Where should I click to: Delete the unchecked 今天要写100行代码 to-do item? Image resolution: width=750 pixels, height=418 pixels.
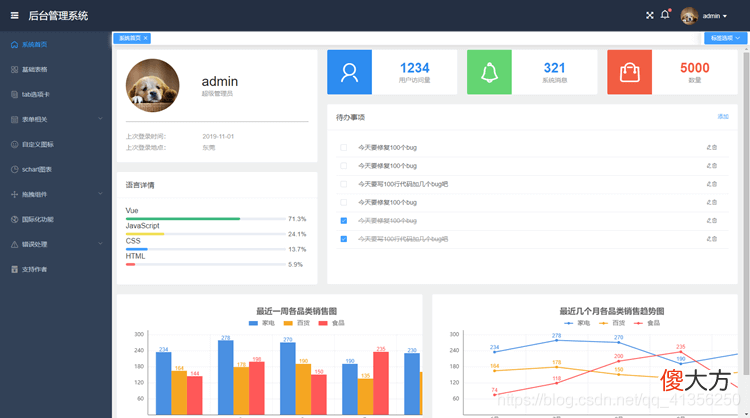pyautogui.click(x=715, y=184)
